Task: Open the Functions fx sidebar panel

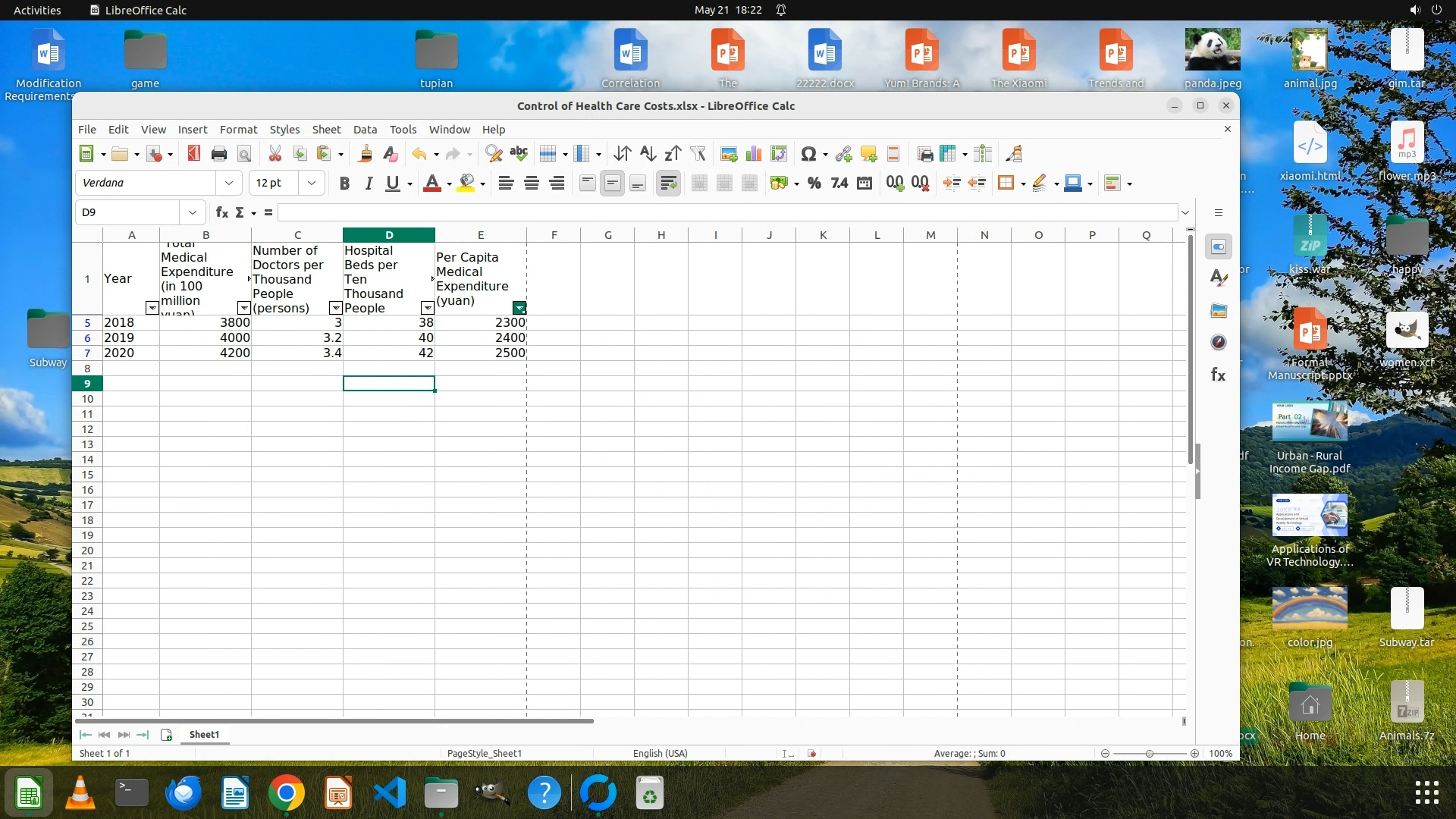Action: [x=1219, y=375]
